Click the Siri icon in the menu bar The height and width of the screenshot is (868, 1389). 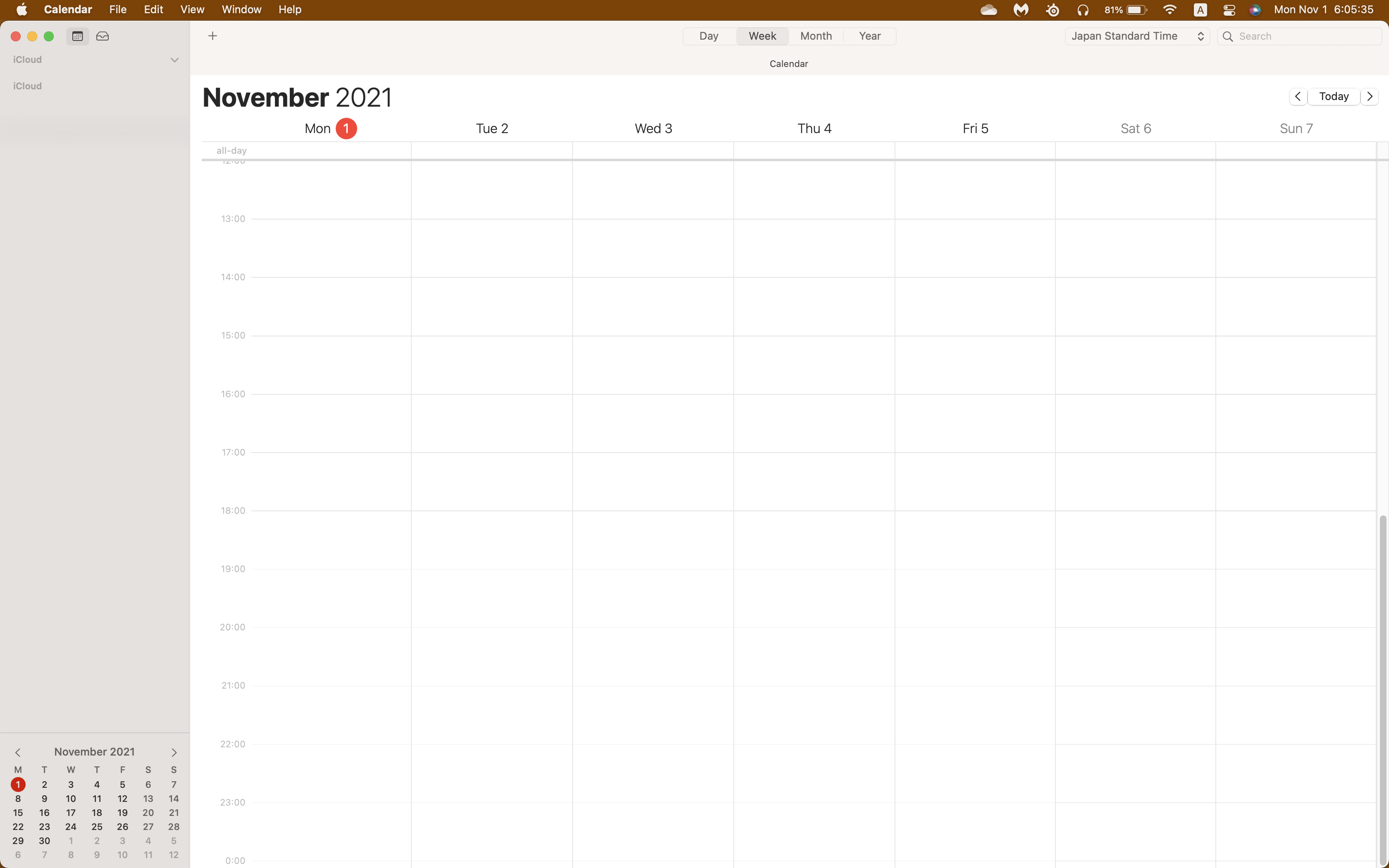1255,10
